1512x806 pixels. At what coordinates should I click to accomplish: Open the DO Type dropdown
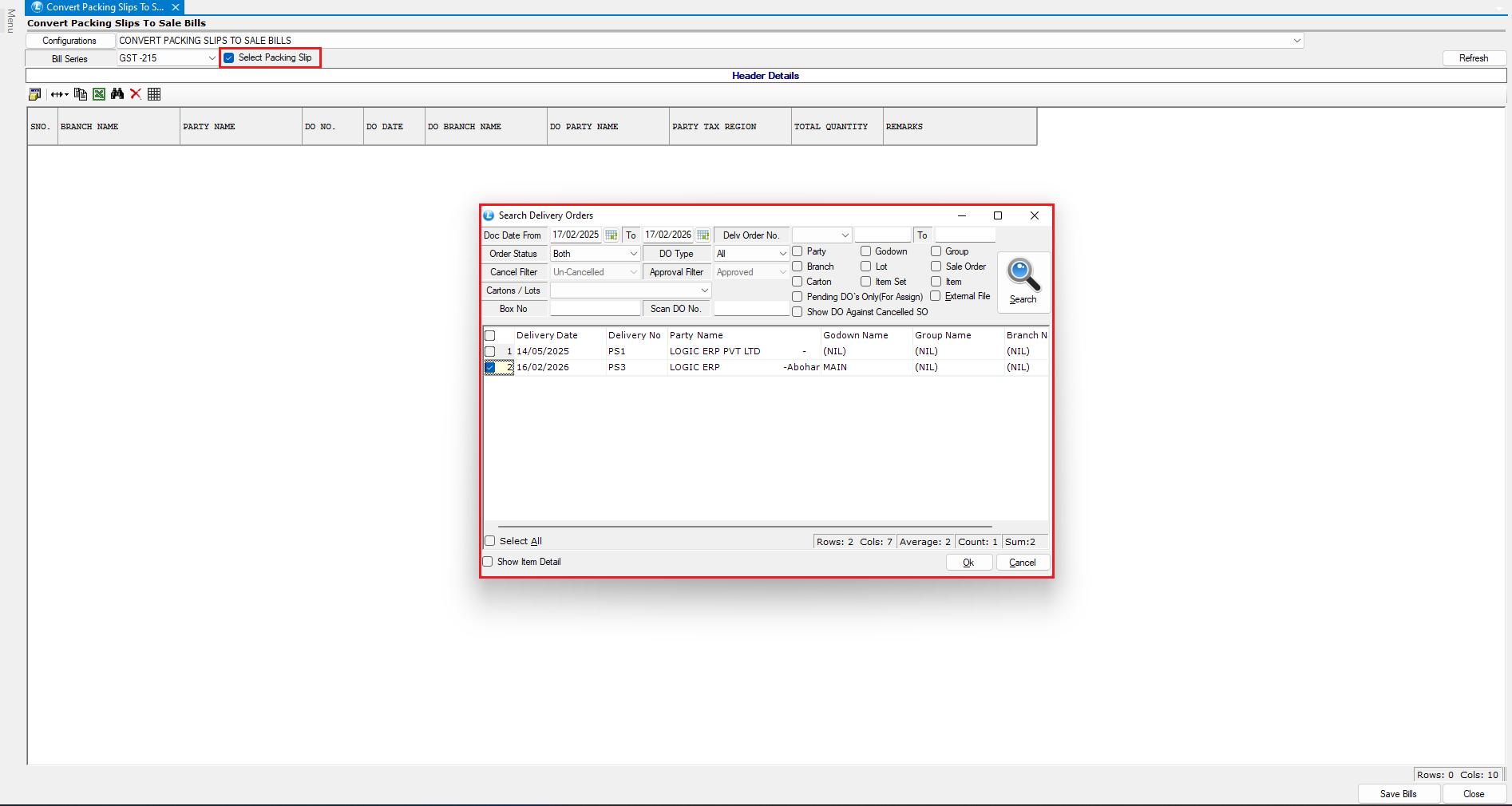(x=782, y=254)
